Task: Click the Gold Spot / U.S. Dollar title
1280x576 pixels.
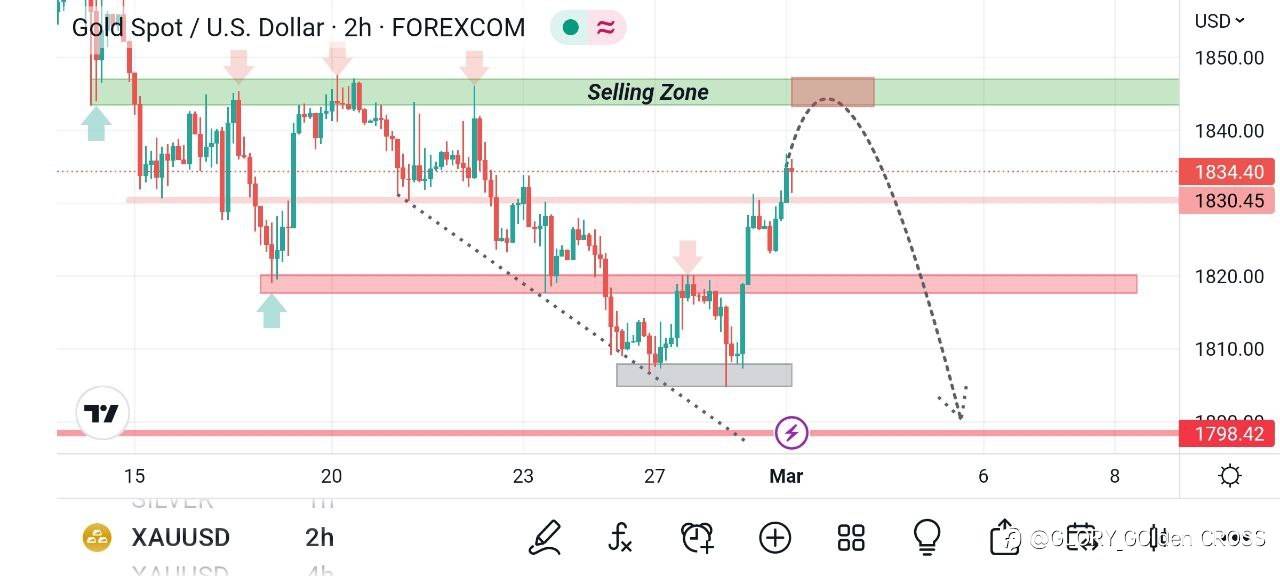Action: tap(198, 27)
